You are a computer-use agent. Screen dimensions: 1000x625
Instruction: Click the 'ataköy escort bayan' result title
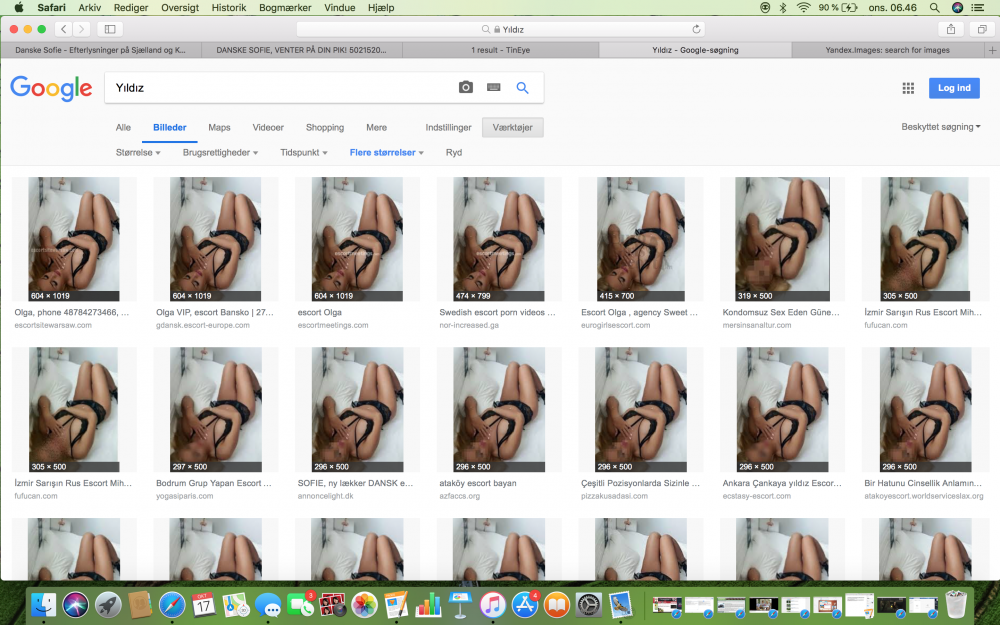[x=478, y=483]
